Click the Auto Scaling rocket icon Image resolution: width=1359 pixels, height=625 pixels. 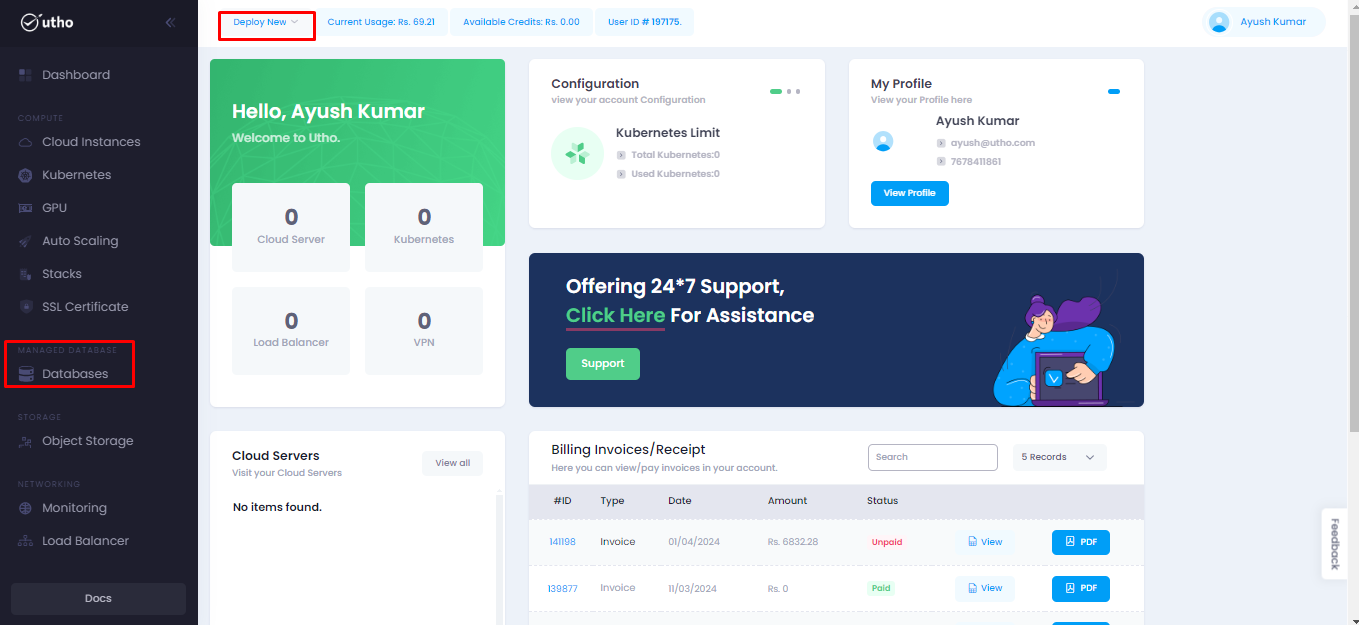coord(25,241)
